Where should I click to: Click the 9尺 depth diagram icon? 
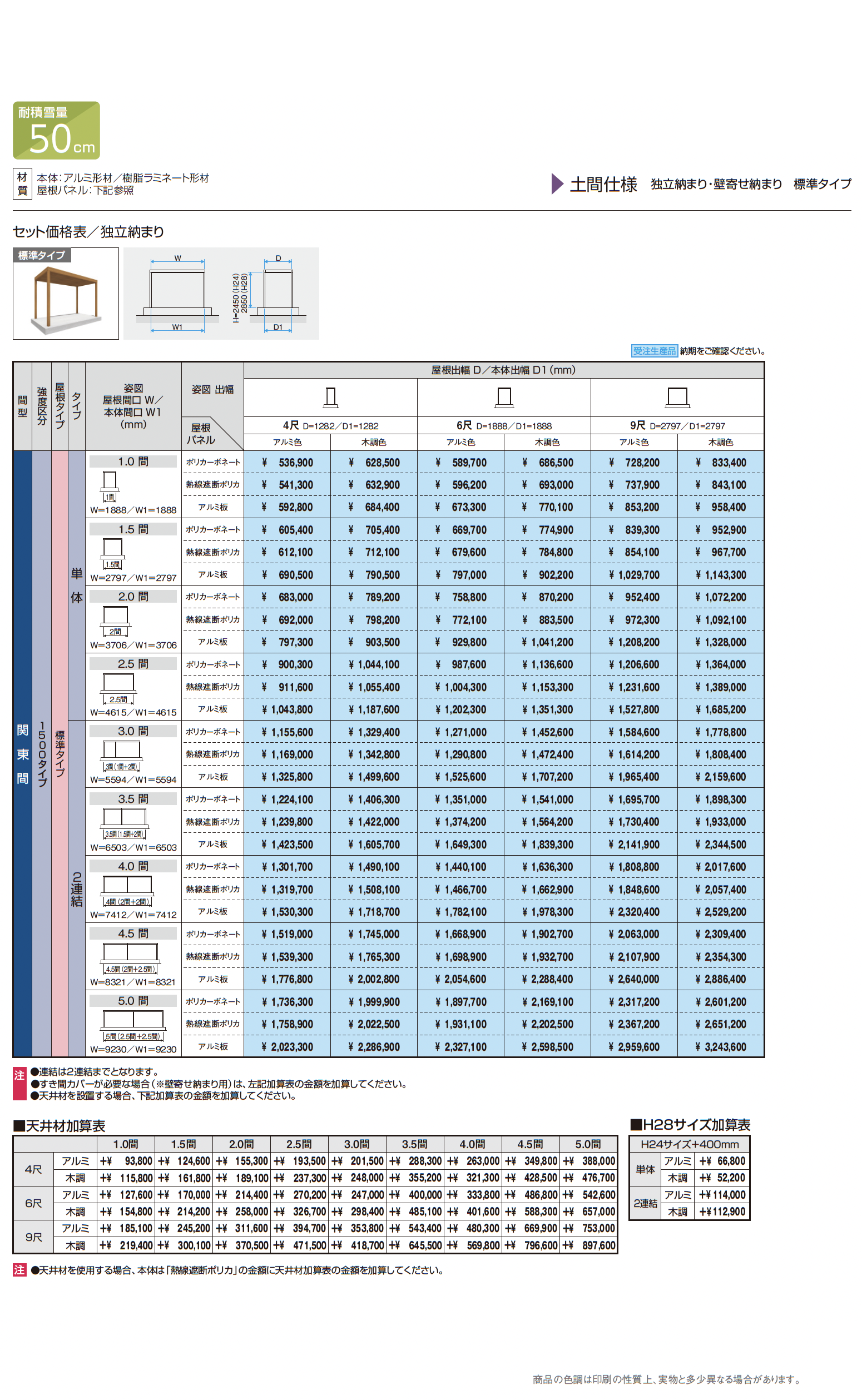(x=677, y=397)
